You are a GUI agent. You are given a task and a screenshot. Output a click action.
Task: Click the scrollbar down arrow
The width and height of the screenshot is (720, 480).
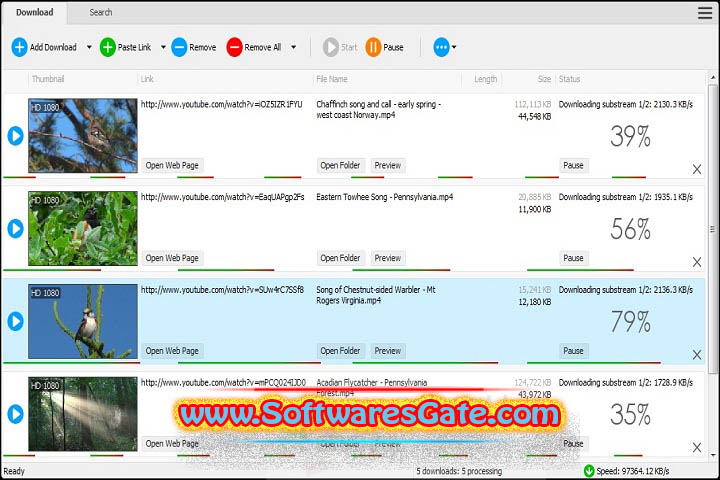(713, 456)
